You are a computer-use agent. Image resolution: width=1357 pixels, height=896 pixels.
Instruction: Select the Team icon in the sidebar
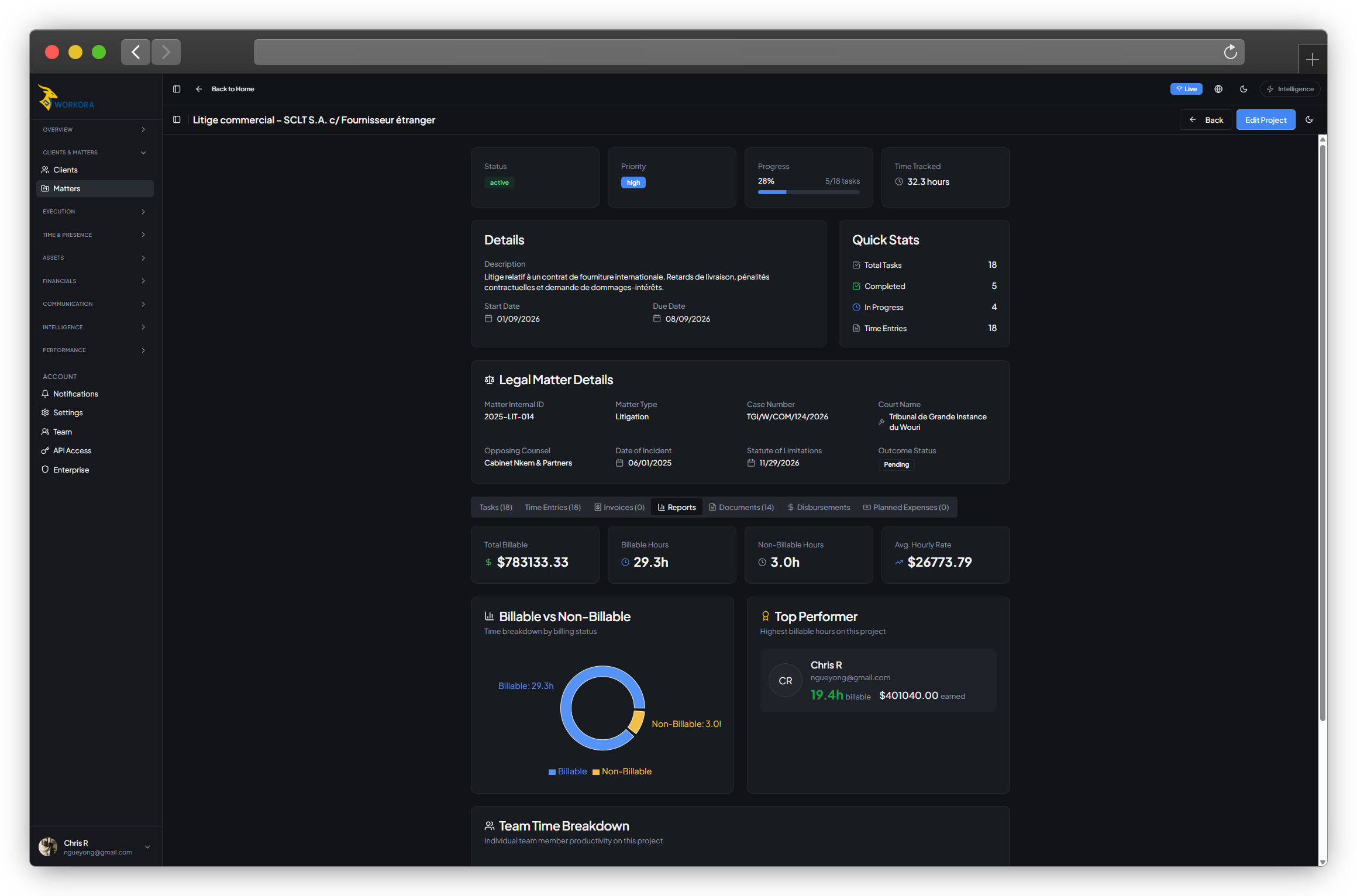(46, 432)
